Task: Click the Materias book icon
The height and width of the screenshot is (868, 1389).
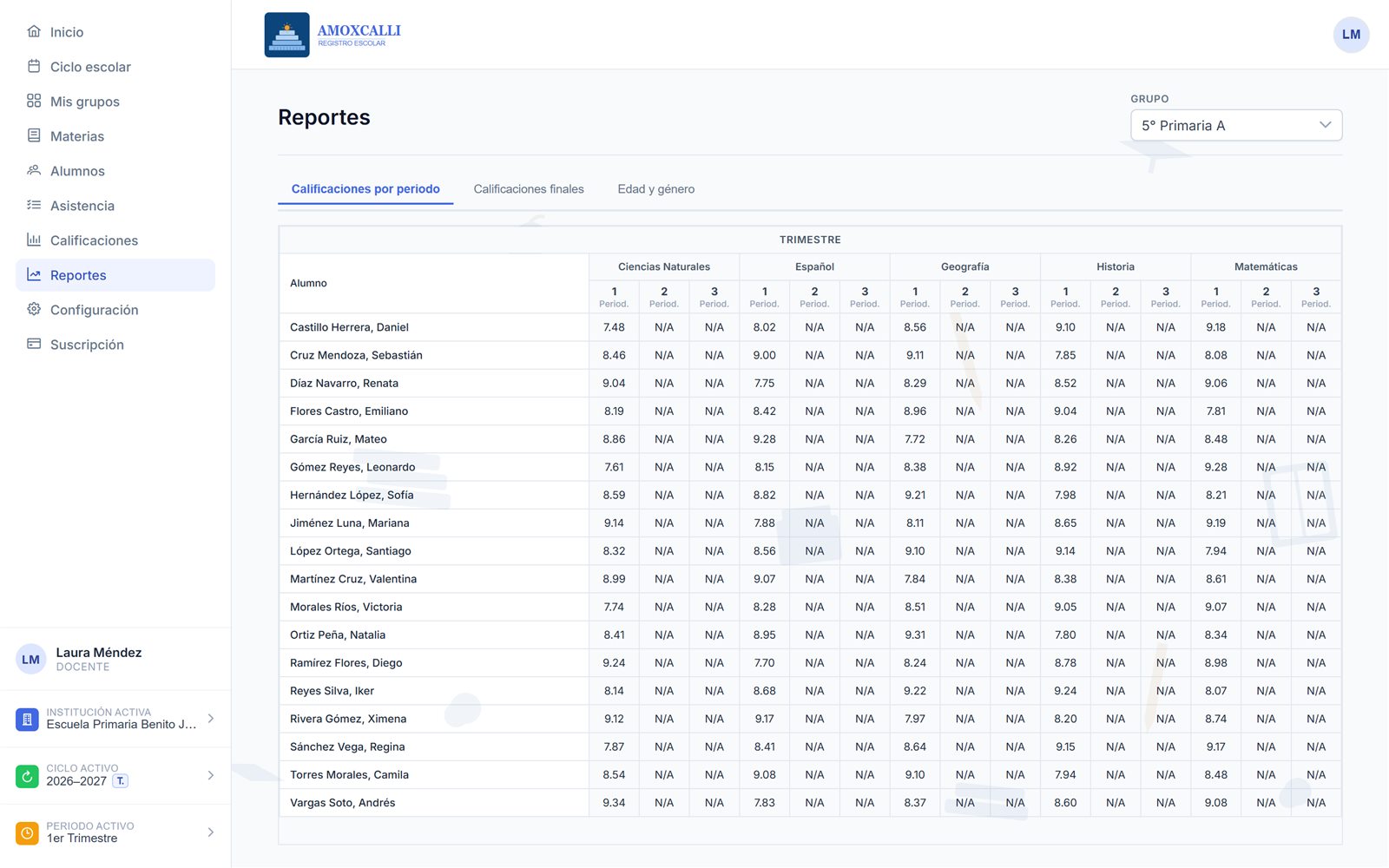Action: 34,136
